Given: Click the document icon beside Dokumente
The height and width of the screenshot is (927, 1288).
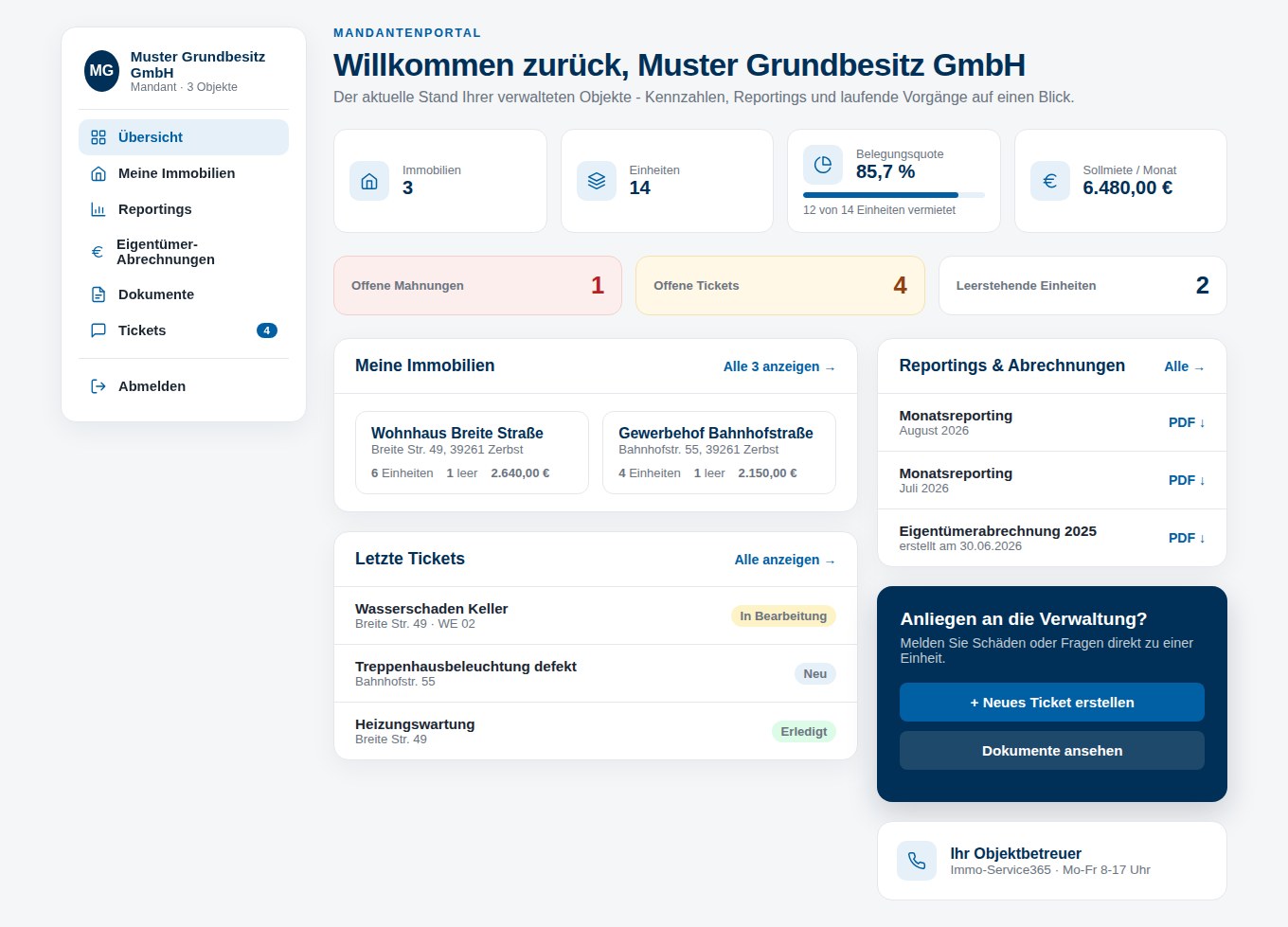Looking at the screenshot, I should [x=98, y=294].
